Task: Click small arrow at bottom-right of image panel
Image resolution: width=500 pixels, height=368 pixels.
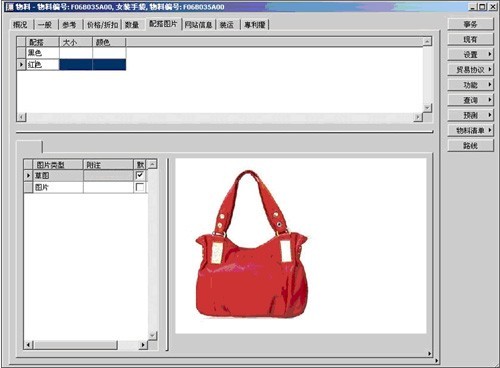Action: tap(429, 354)
